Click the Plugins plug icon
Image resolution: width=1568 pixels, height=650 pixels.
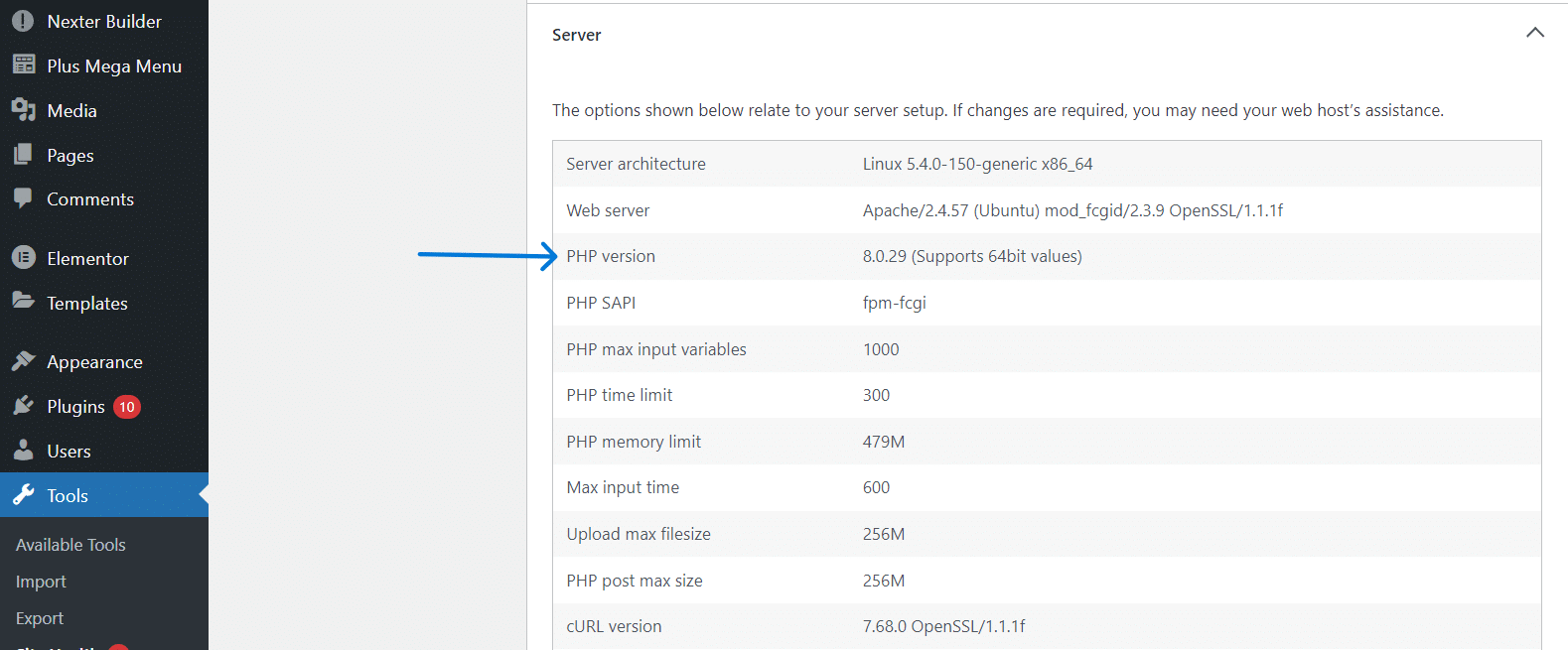tap(24, 406)
